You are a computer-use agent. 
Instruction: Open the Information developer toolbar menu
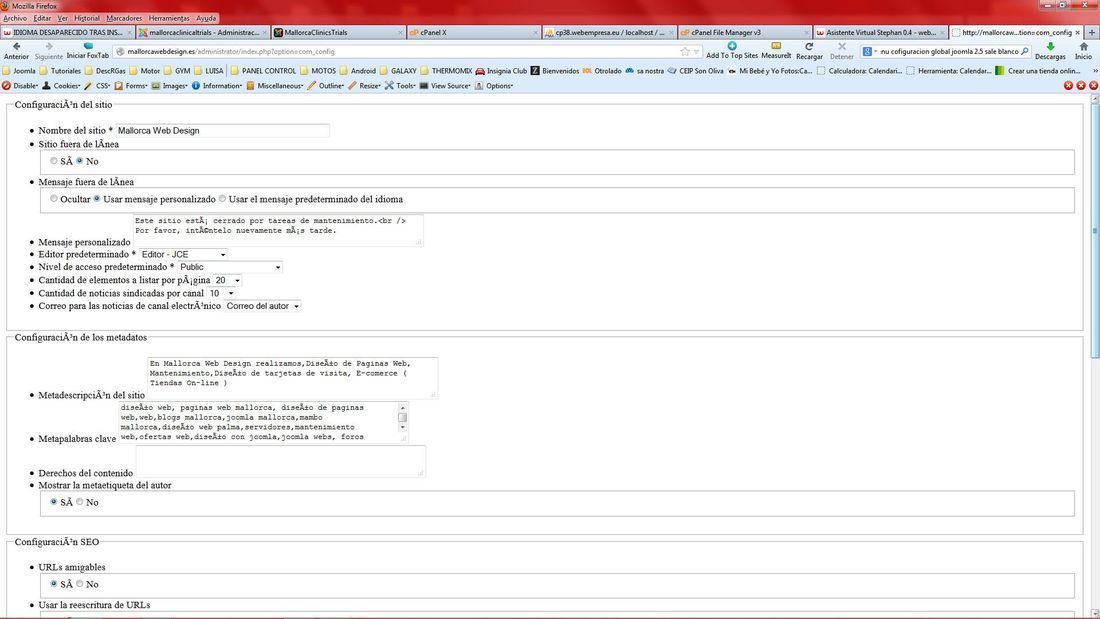tap(217, 86)
